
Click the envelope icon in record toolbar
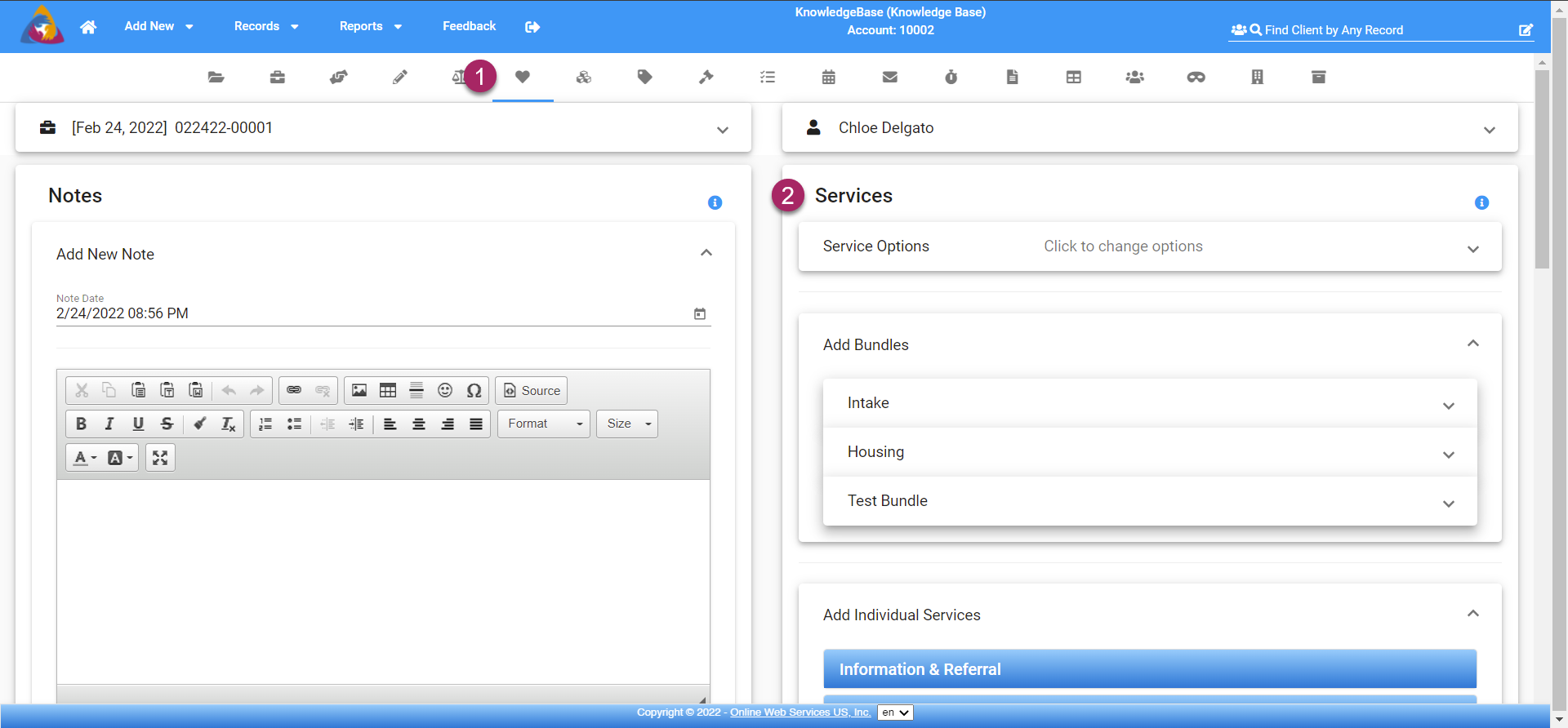[x=890, y=77]
